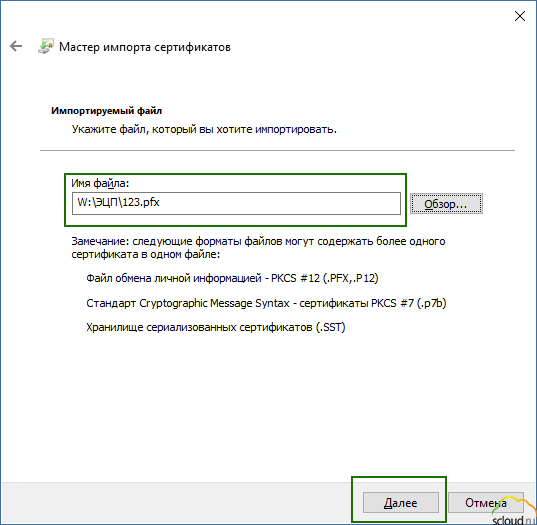537x525 pixels.
Task: Click the Замечание note about file formats
Action: [258, 248]
